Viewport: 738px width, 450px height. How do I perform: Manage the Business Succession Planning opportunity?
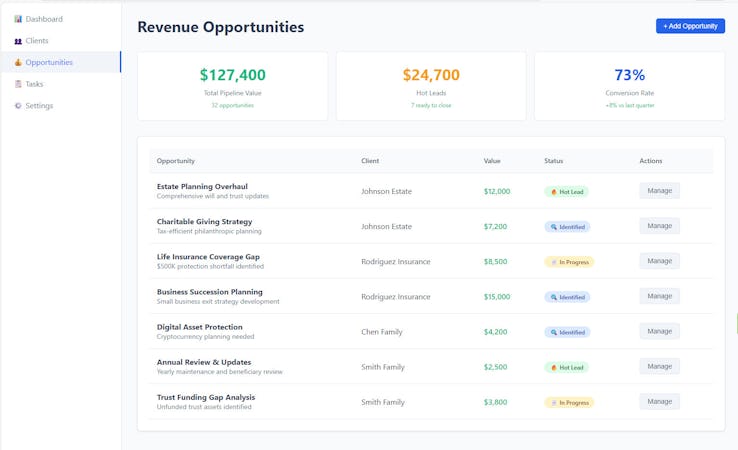tap(659, 296)
